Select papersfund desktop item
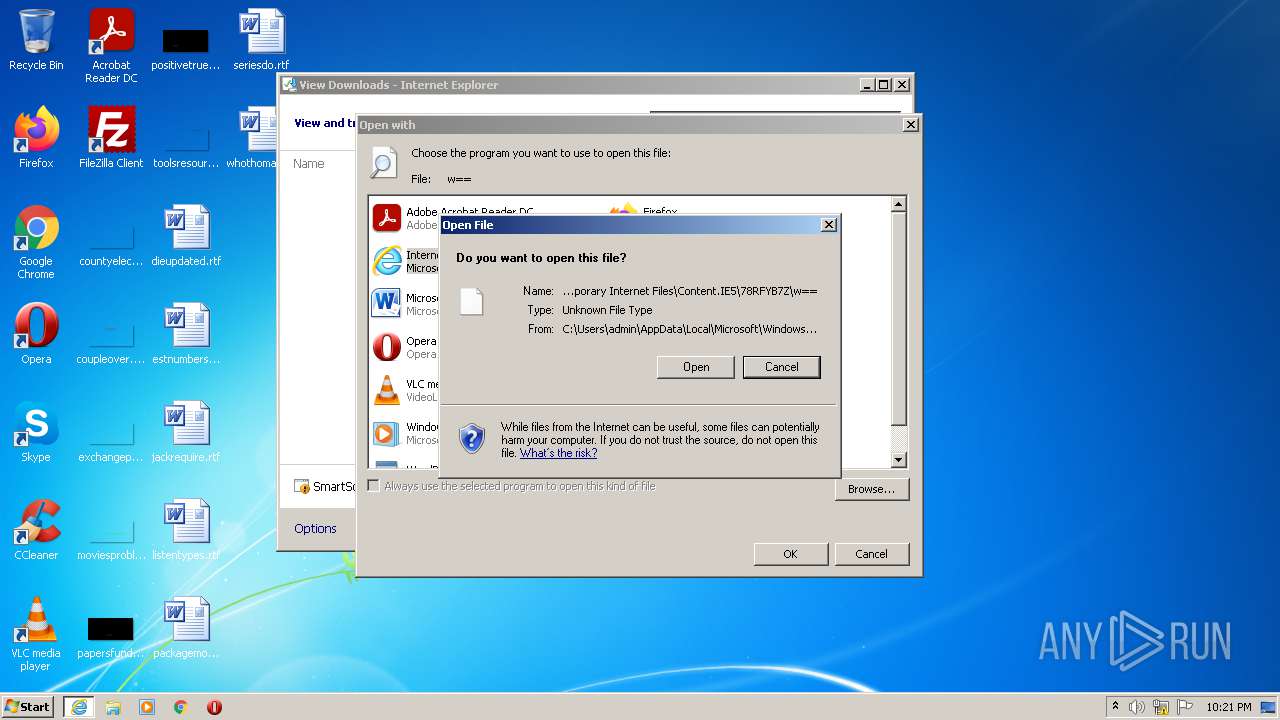Image resolution: width=1280 pixels, height=720 pixels. coord(111,636)
